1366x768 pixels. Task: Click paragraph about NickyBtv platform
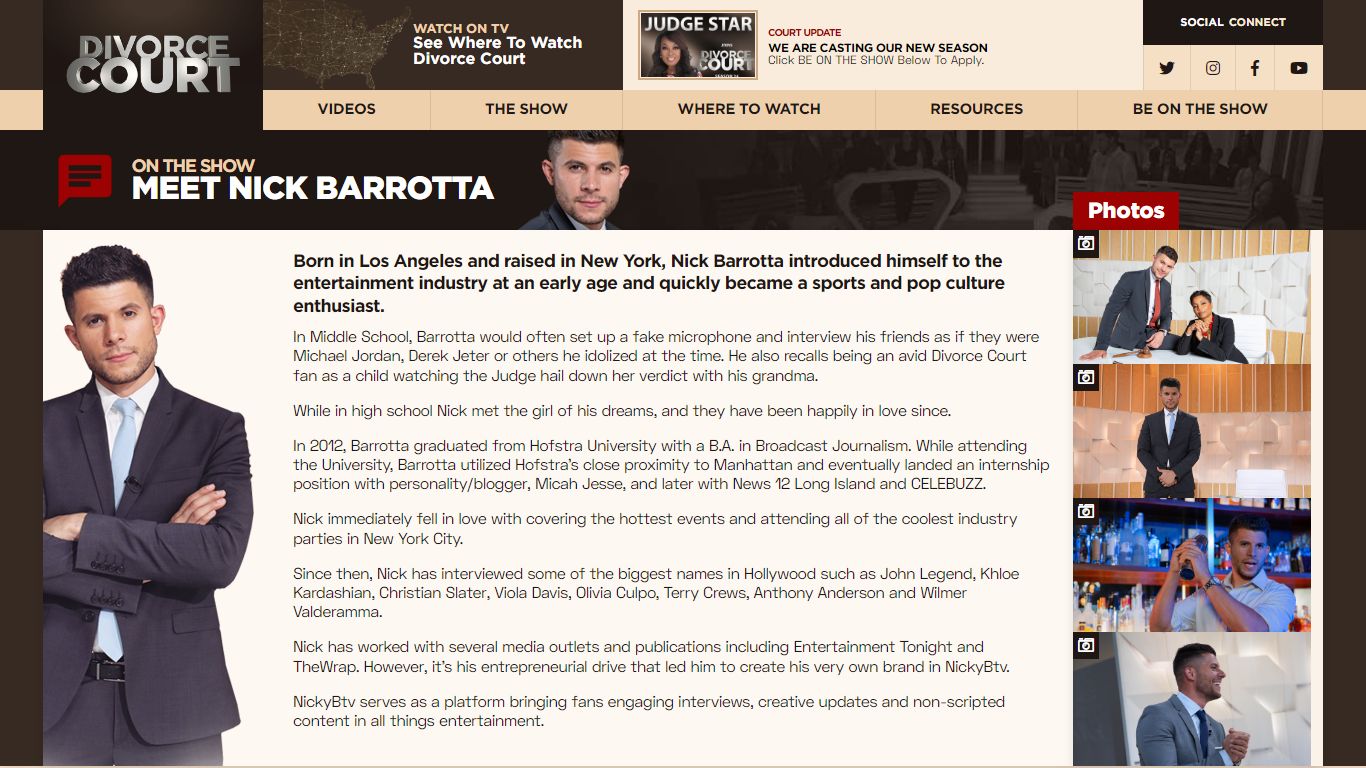[647, 711]
